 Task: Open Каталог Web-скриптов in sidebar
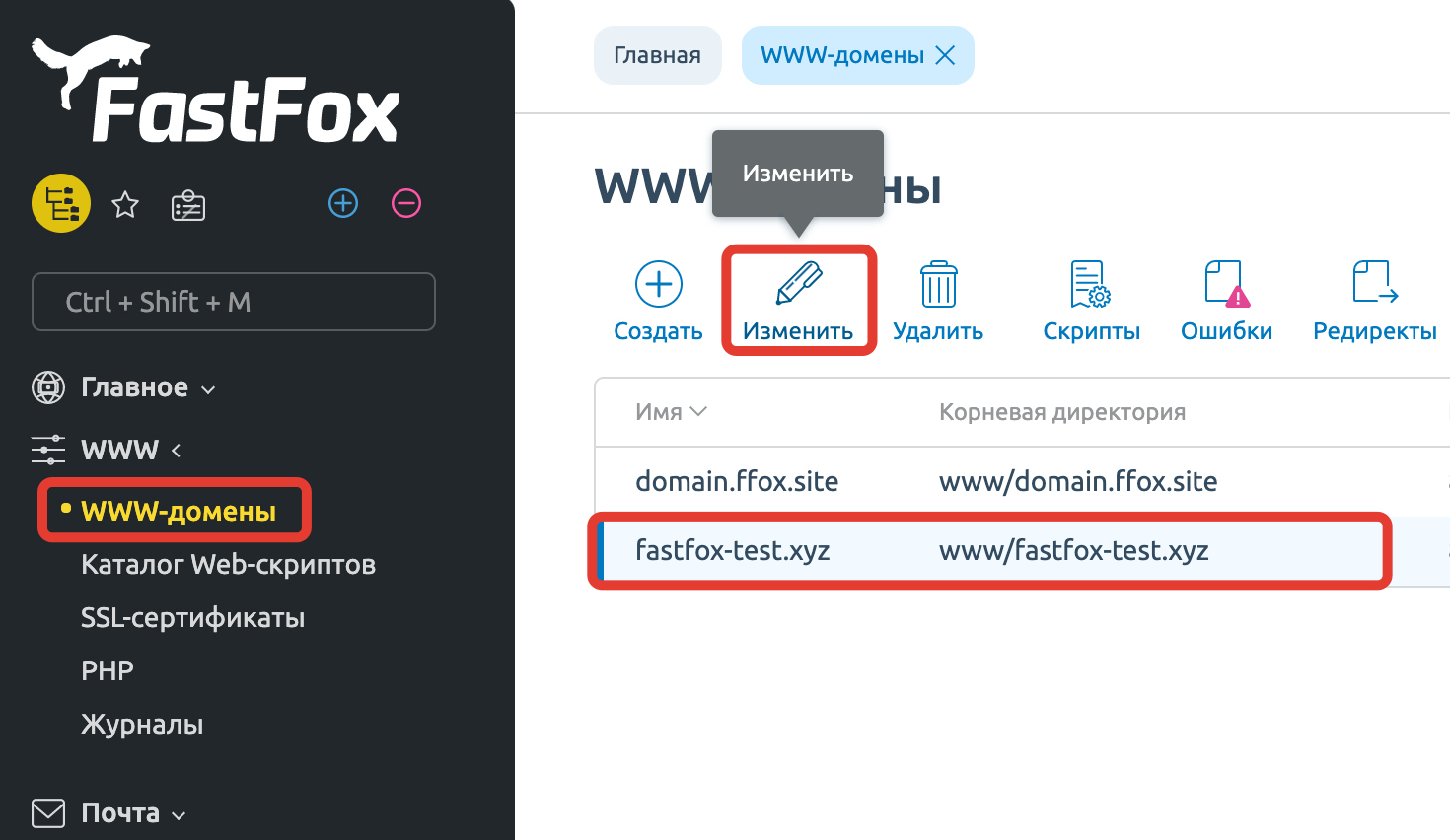pos(228,565)
